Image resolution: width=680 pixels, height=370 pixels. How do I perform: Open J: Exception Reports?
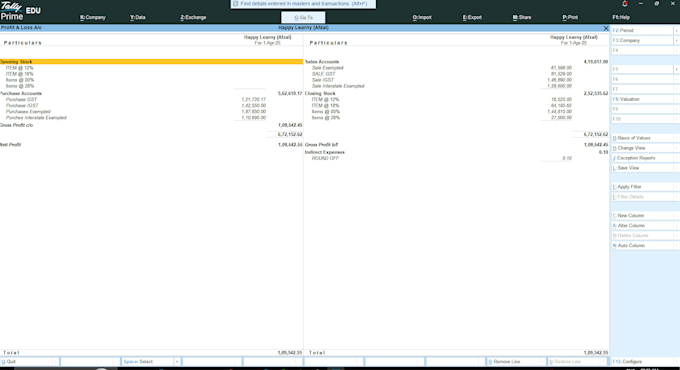642,158
